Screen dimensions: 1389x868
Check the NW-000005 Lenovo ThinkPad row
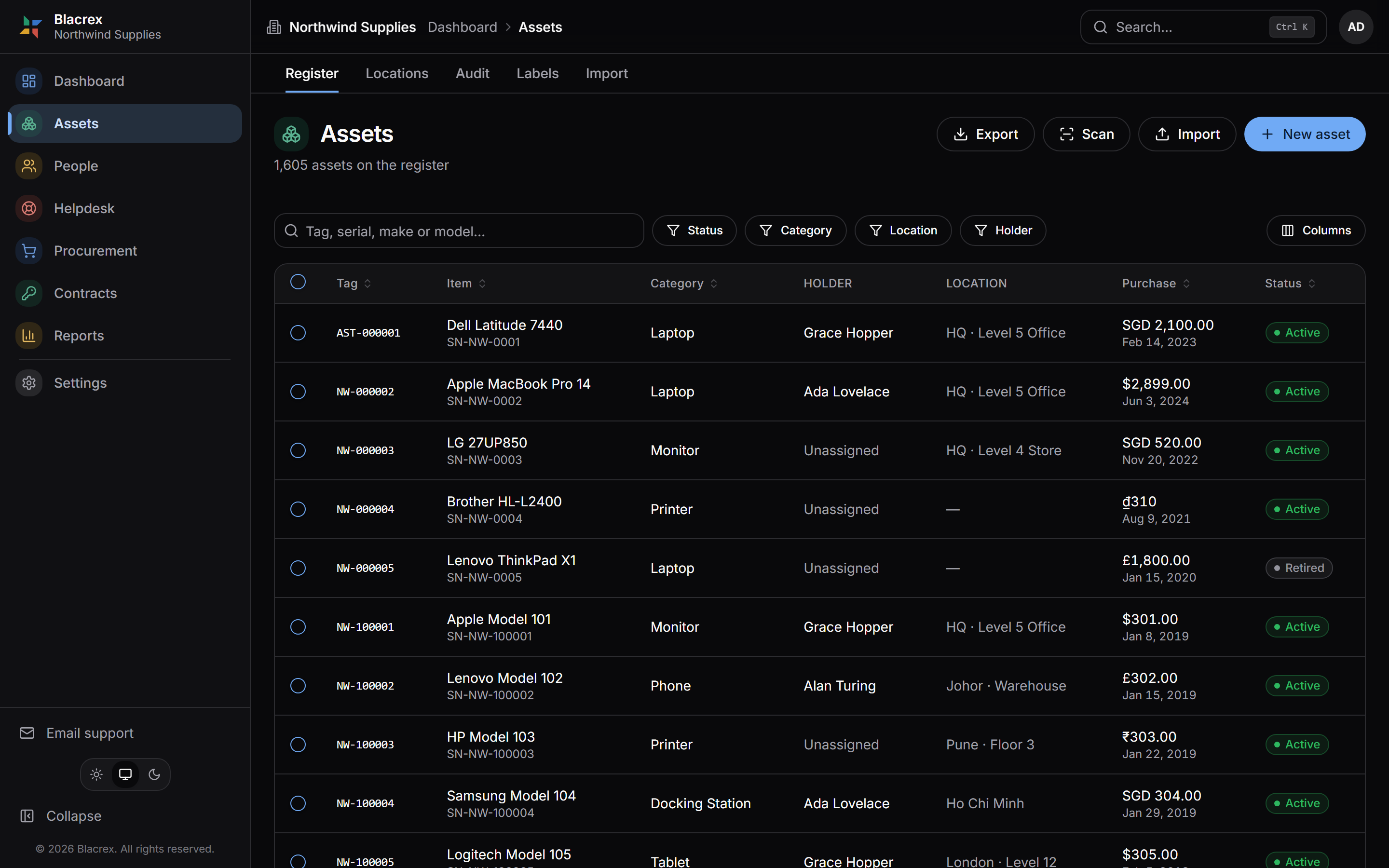click(x=298, y=569)
